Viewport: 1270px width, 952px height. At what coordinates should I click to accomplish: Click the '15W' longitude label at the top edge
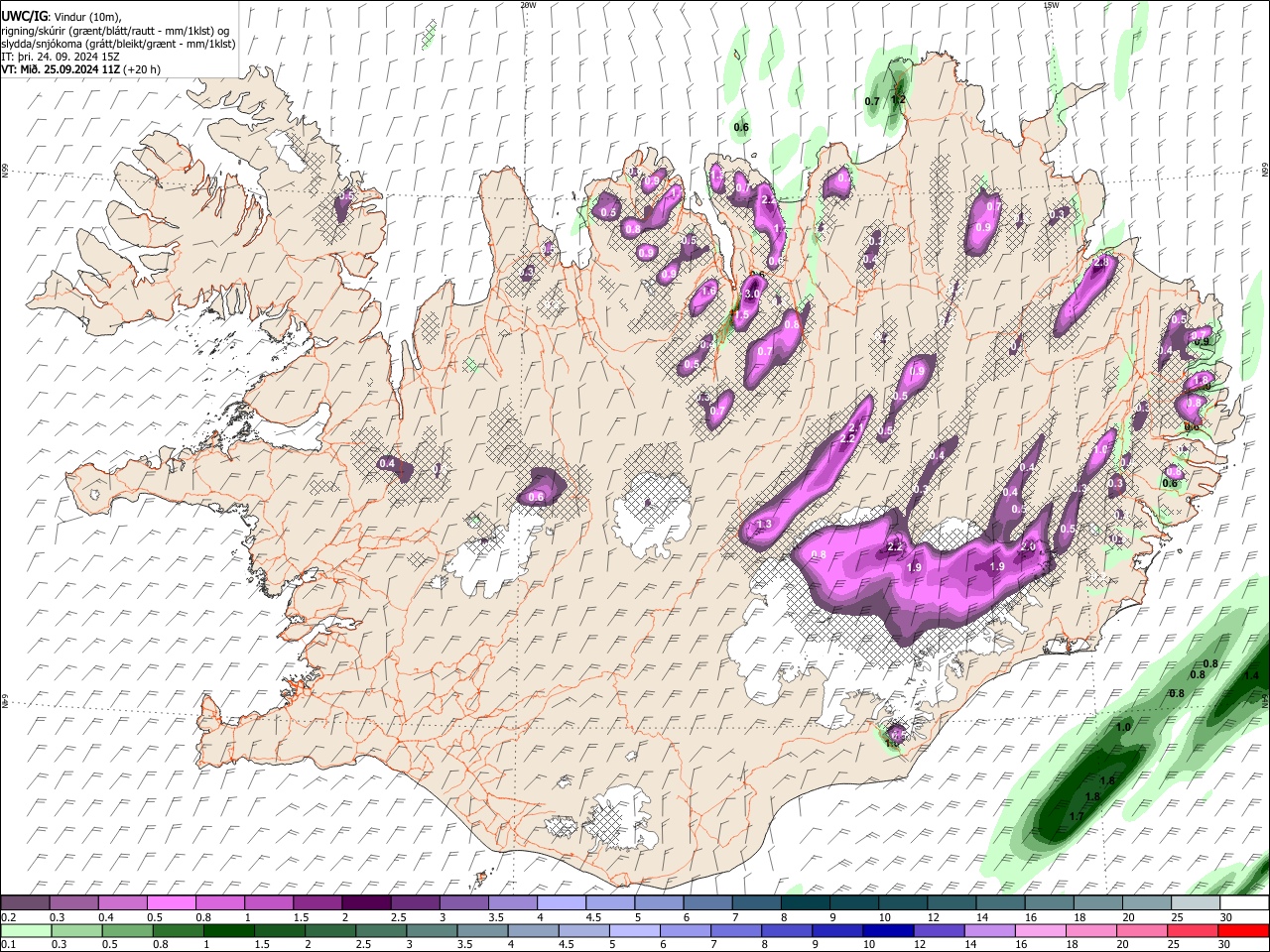coord(1051,5)
